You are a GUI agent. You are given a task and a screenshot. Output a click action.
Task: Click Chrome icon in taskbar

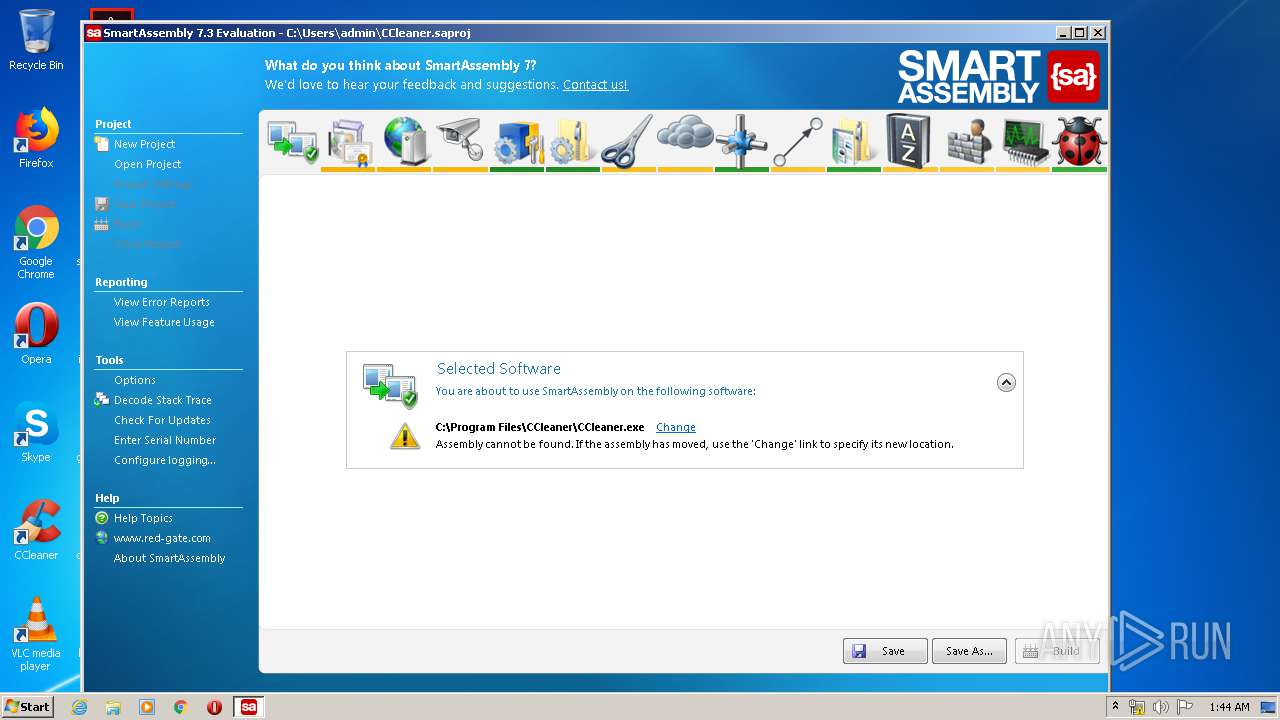pos(181,707)
